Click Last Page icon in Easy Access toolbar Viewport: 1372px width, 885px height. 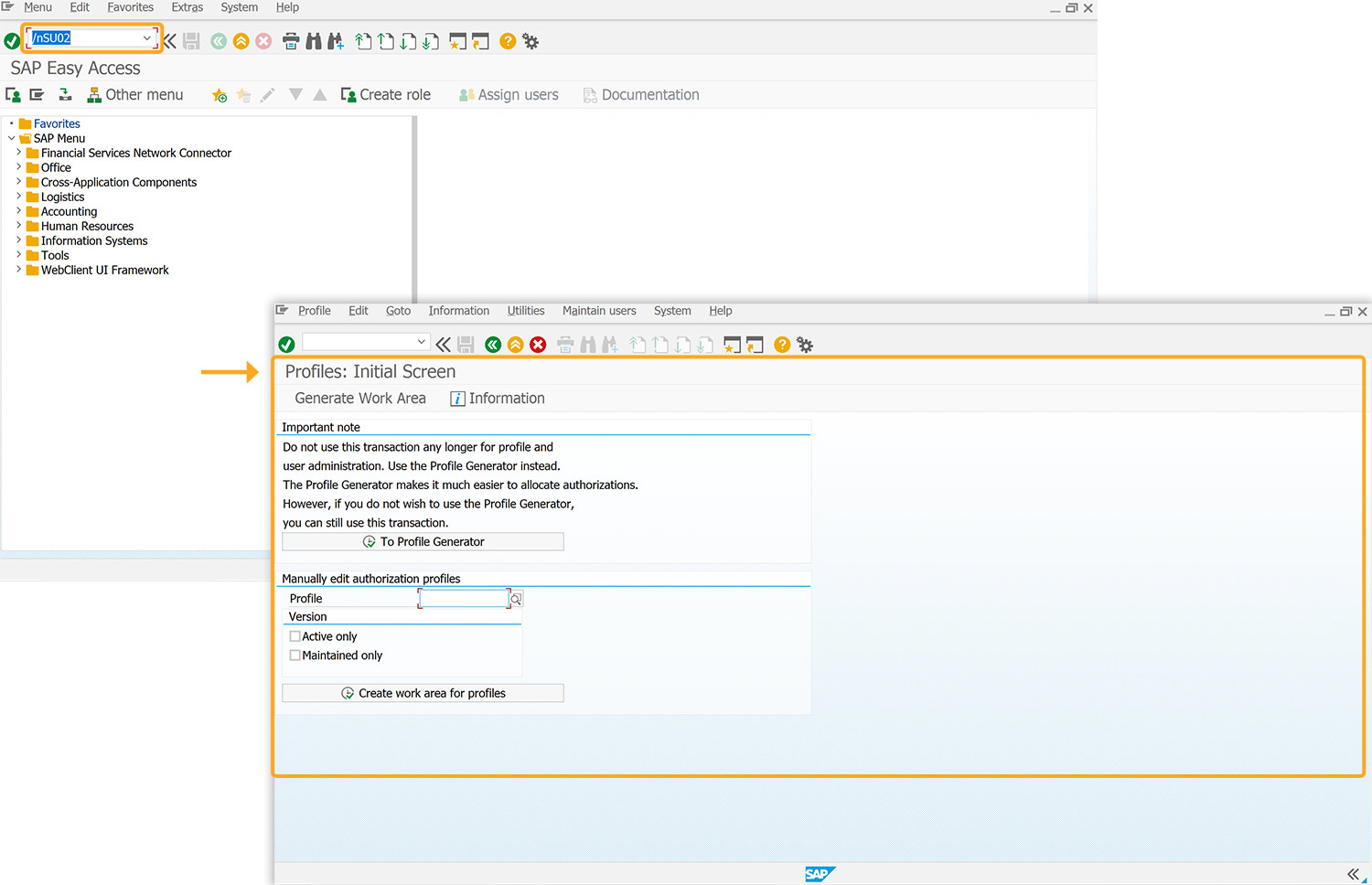430,41
